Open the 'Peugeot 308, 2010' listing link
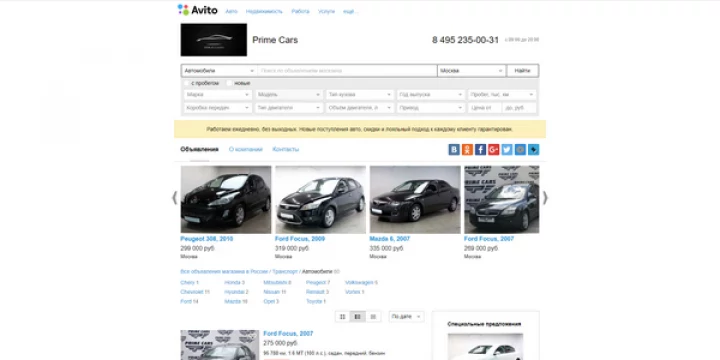720x360 pixels. click(207, 239)
